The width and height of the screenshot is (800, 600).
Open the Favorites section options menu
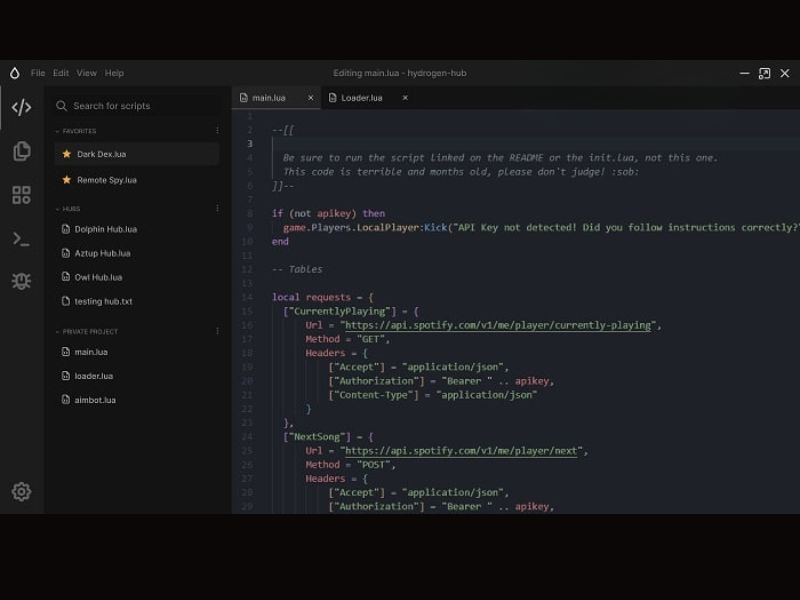217,131
